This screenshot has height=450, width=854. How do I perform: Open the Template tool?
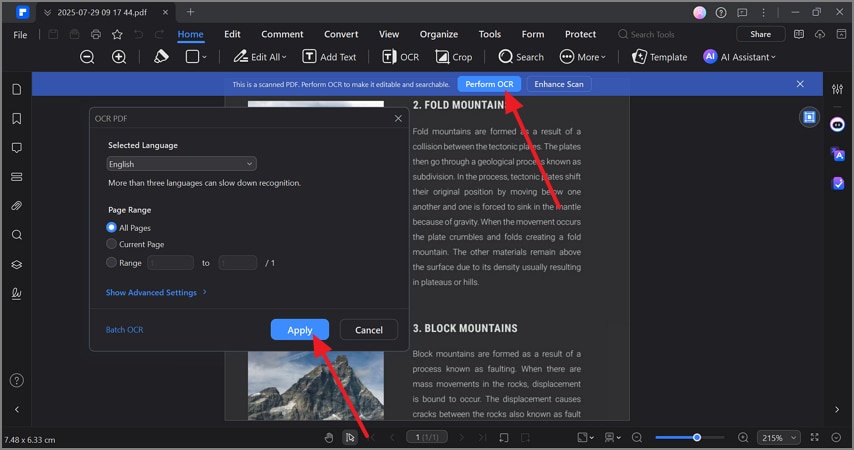point(660,57)
